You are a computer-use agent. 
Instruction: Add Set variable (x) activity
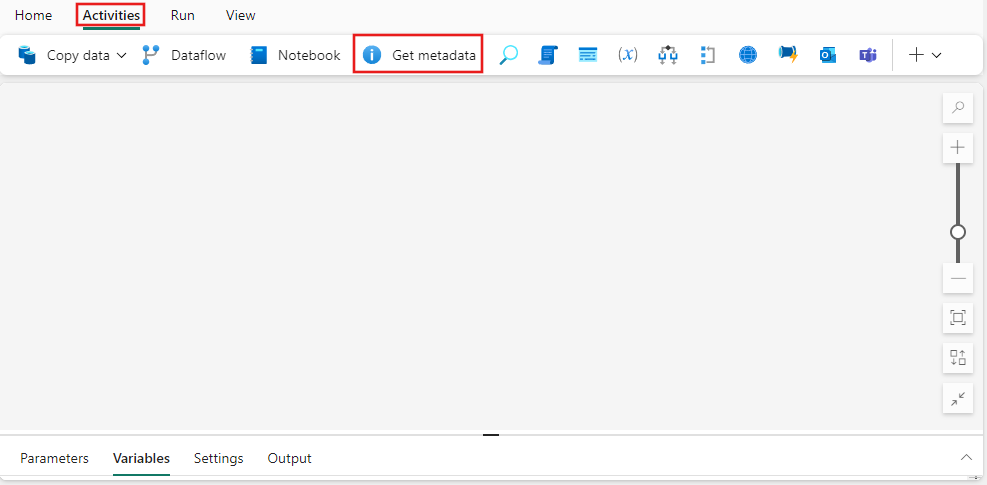click(628, 55)
